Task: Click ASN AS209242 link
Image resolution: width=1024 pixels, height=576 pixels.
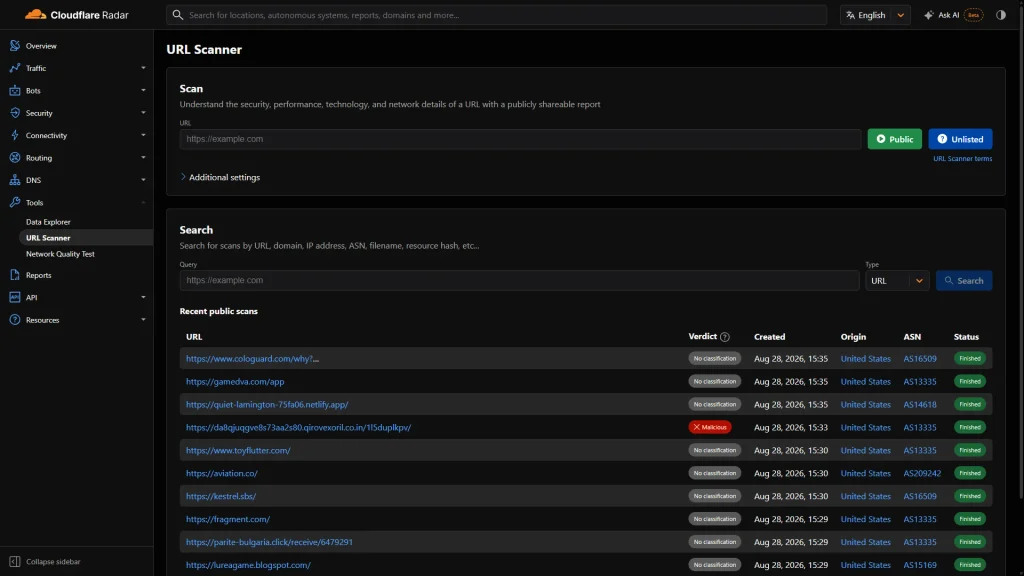Action: tap(922, 473)
